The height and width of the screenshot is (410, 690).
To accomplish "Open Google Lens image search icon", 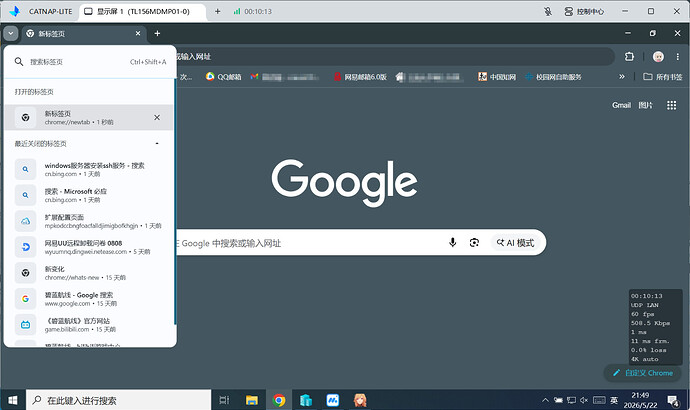I will [x=474, y=242].
